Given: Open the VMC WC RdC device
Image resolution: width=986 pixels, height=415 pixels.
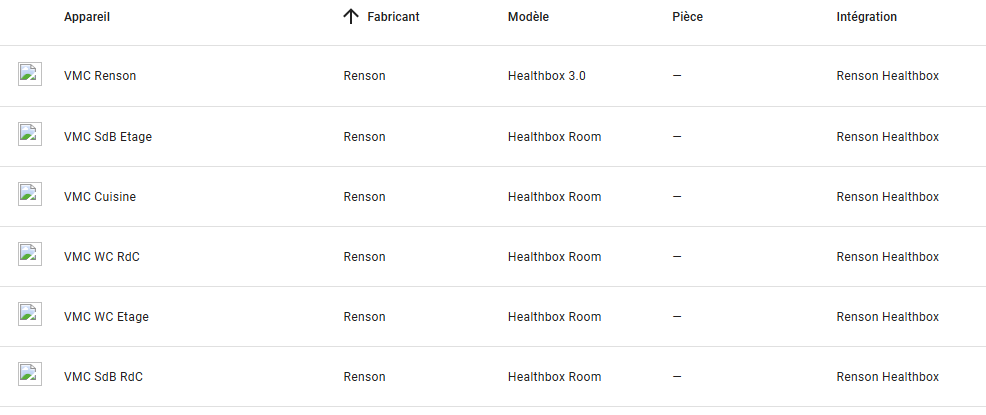Looking at the screenshot, I should (102, 257).
